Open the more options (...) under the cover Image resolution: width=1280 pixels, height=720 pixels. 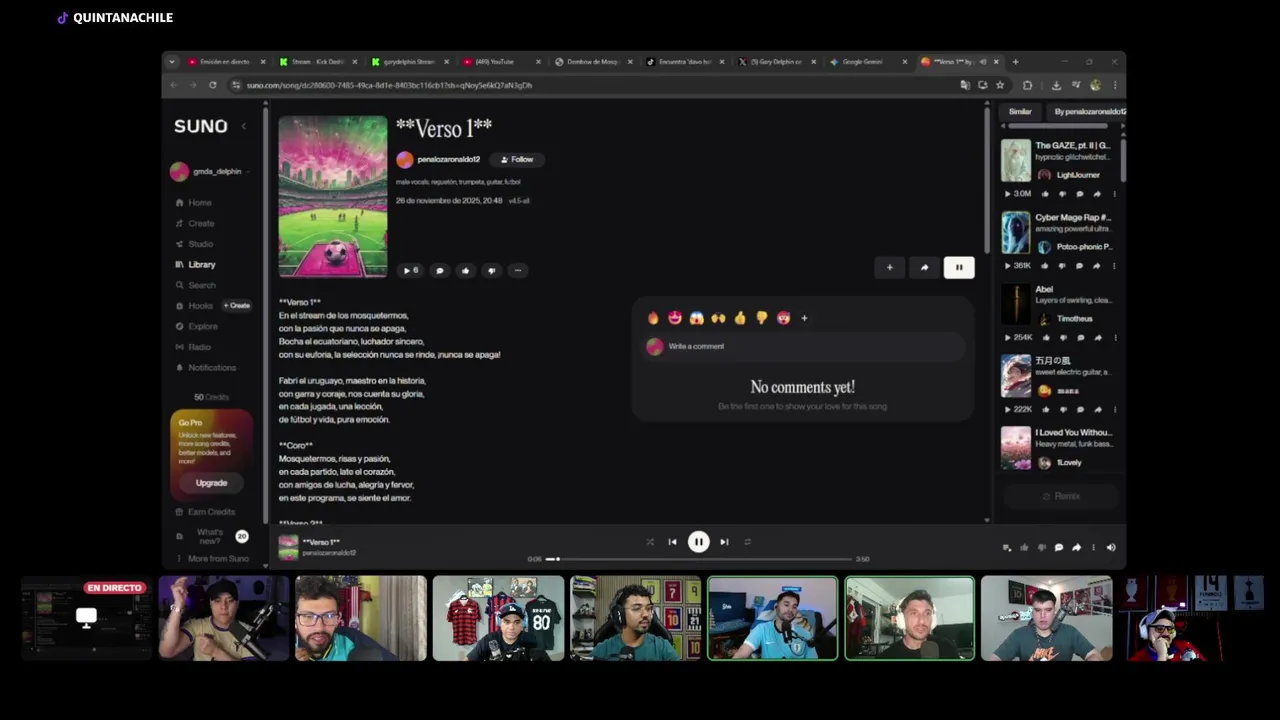[x=517, y=271]
